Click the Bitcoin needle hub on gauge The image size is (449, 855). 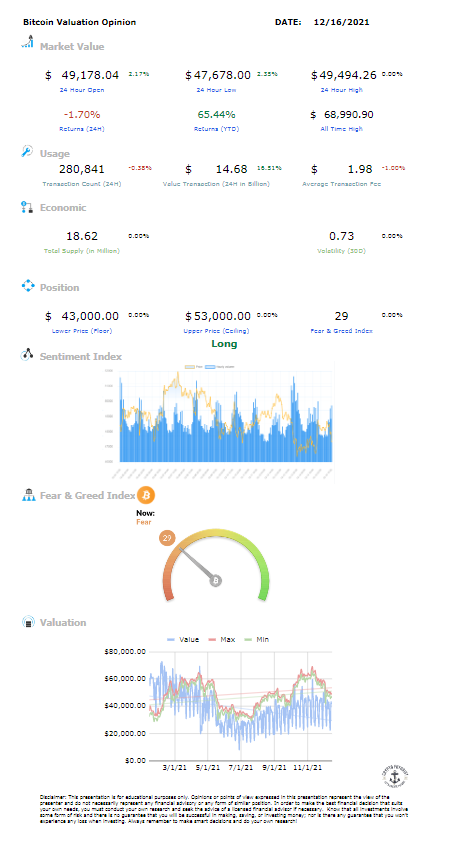pos(216,581)
